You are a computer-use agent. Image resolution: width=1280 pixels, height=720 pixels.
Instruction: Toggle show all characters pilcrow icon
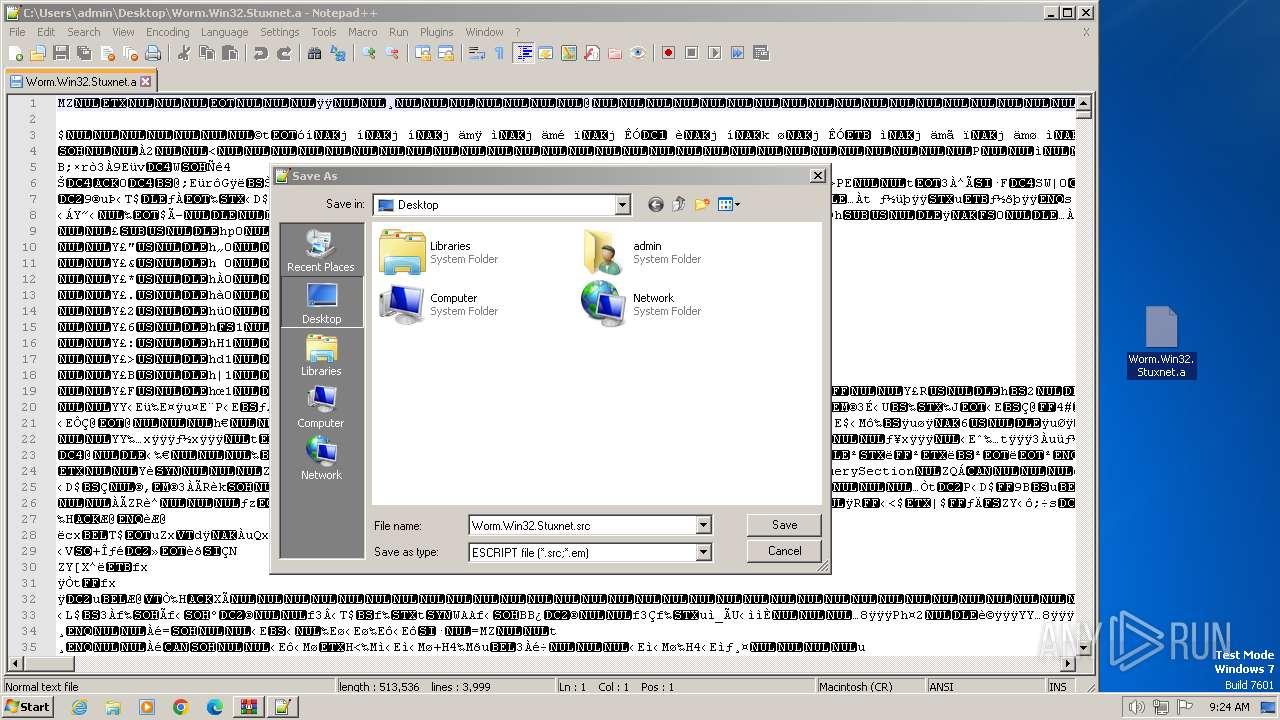pyautogui.click(x=500, y=53)
